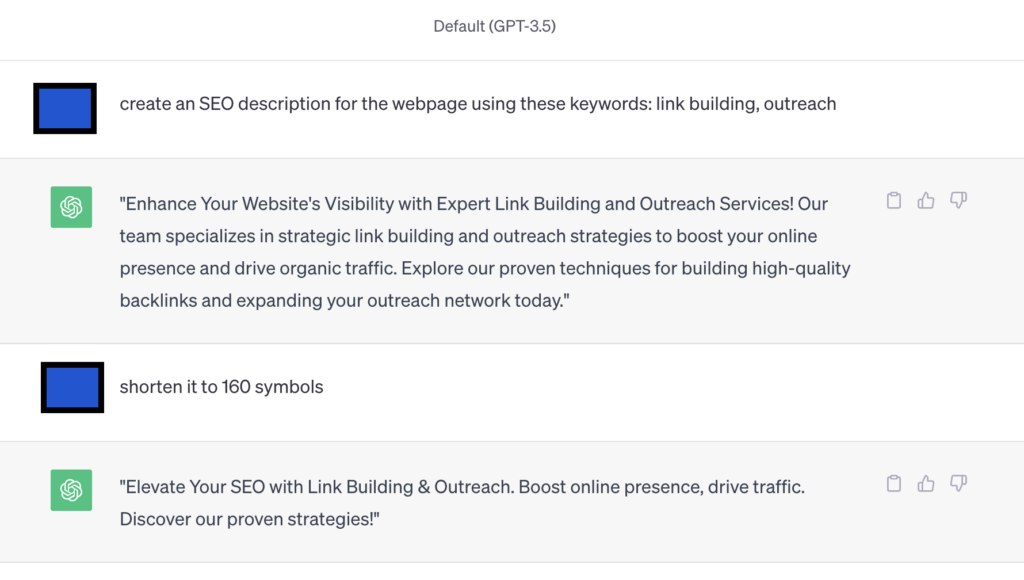Click the ChatGPT logo beside the shortened response
The width and height of the screenshot is (1024, 580).
(x=71, y=490)
